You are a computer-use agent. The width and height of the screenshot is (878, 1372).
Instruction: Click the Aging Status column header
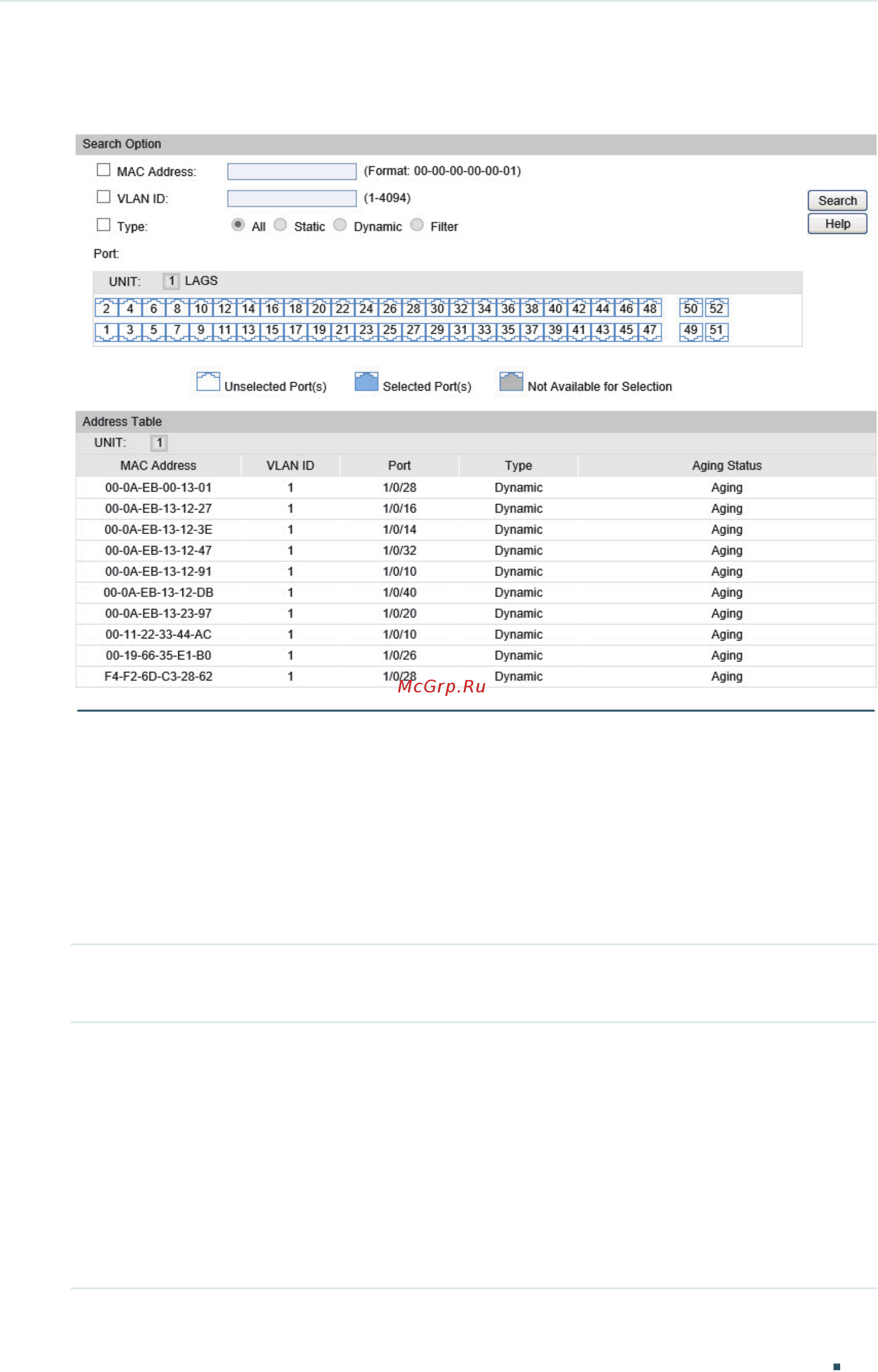click(728, 465)
